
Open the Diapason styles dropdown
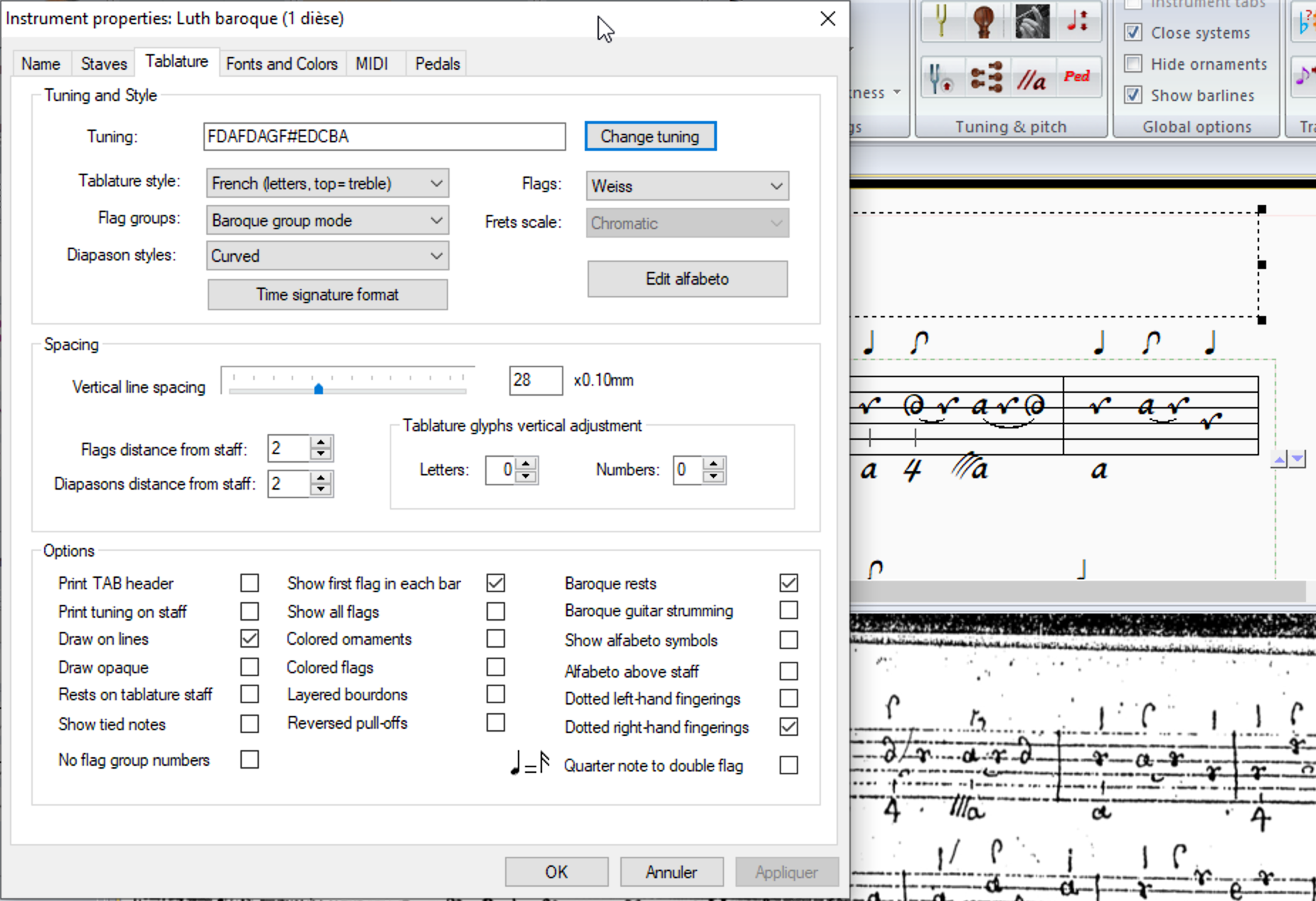[x=327, y=256]
